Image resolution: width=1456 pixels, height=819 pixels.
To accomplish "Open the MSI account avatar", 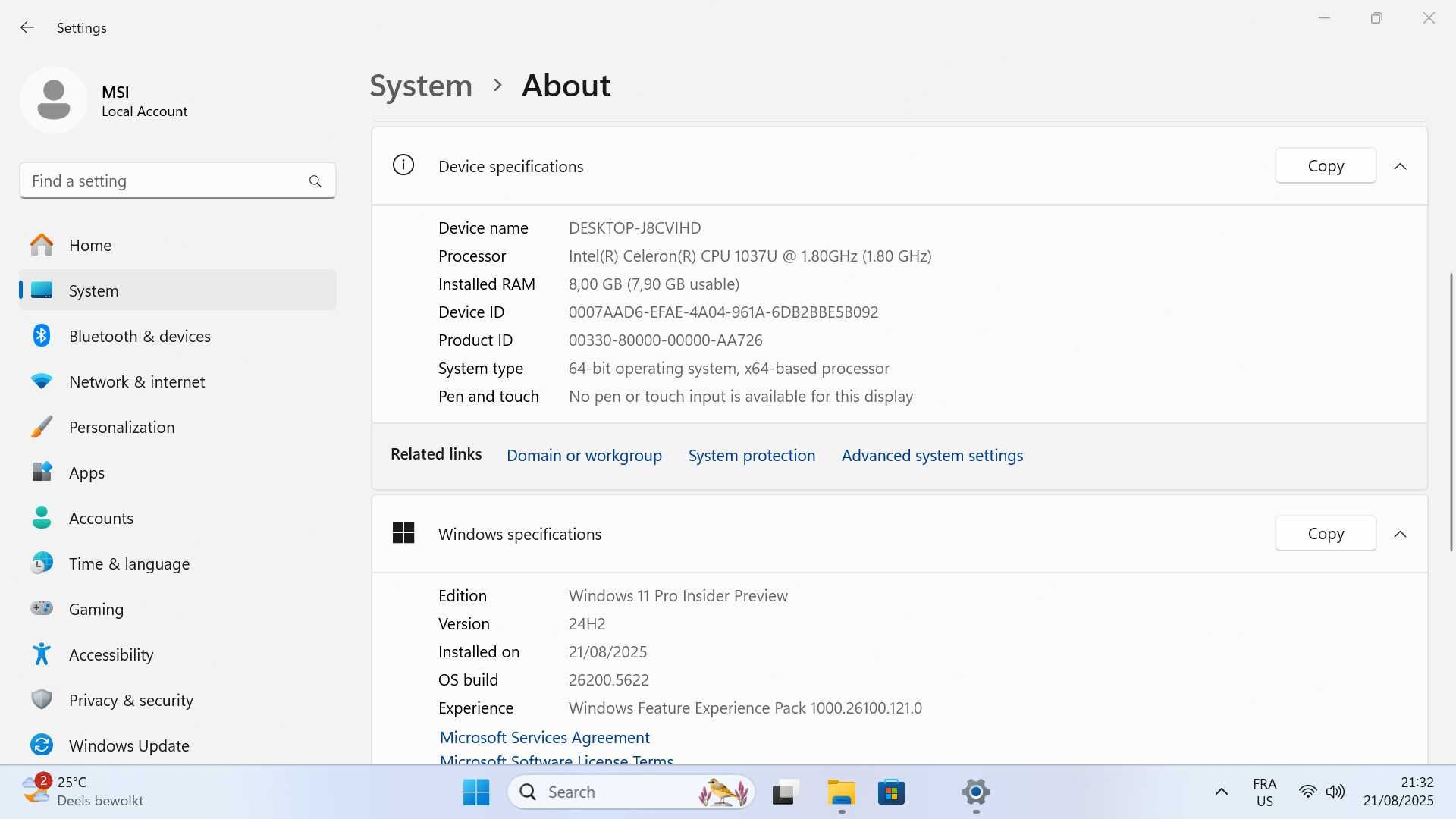I will (x=54, y=100).
